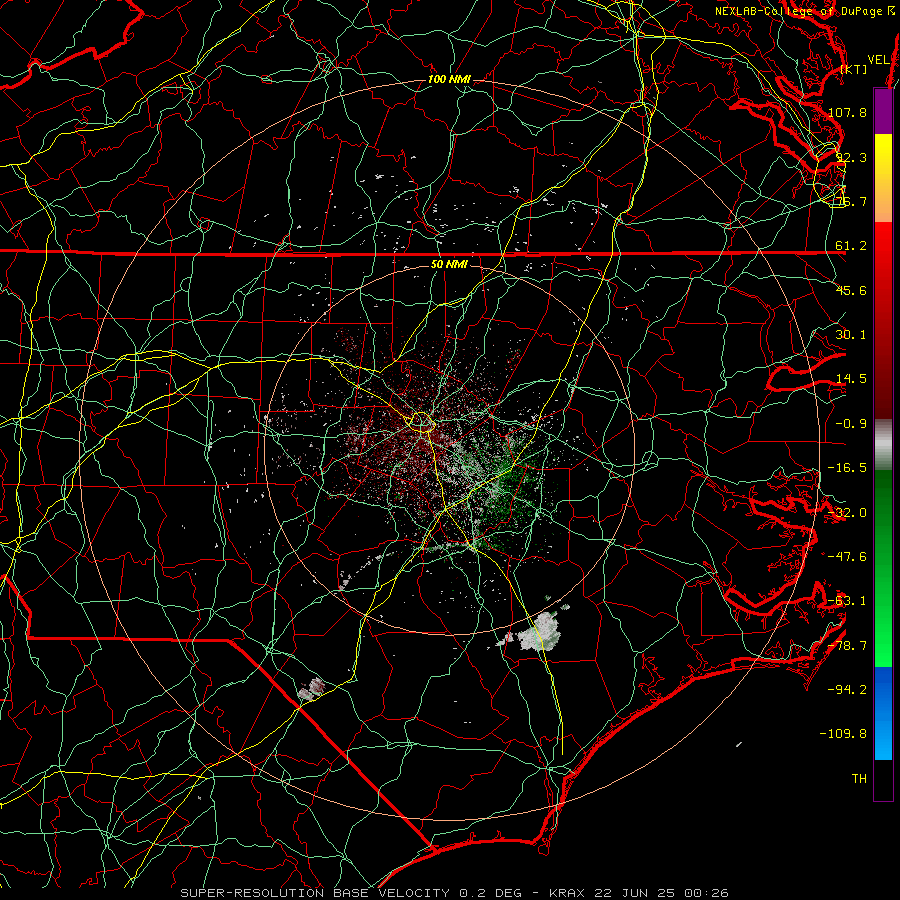Select the 45.6 value on velocity scale
Image resolution: width=900 pixels, height=900 pixels.
851,290
